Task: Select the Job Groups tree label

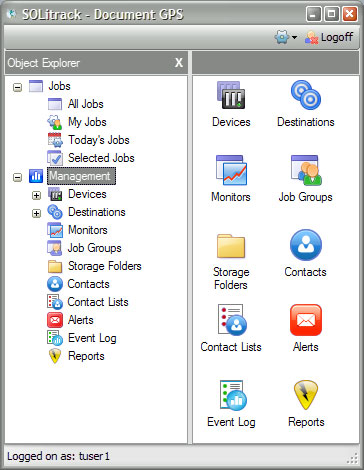Action: pyautogui.click(x=94, y=248)
